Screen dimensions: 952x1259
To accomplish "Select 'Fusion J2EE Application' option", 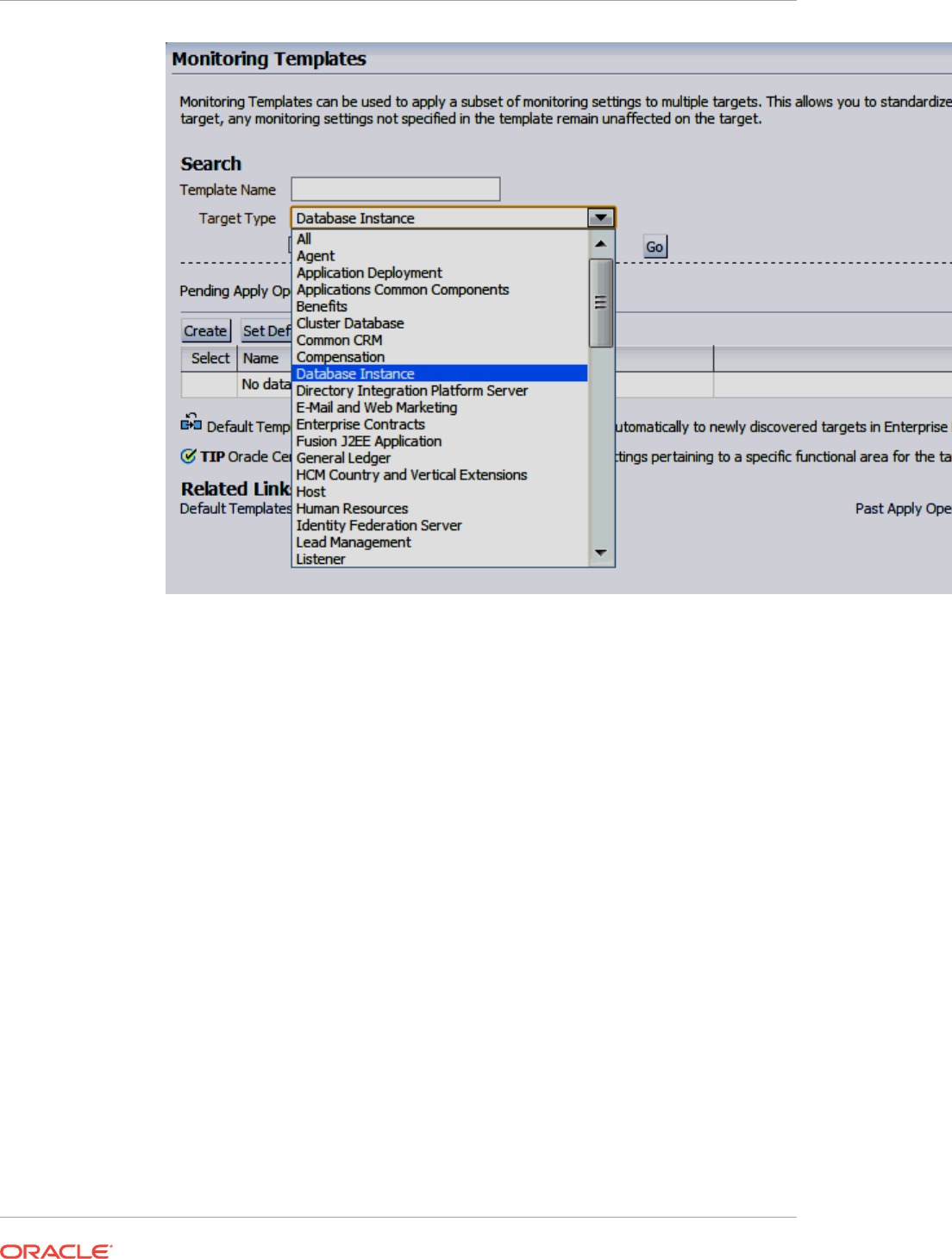I will pyautogui.click(x=441, y=441).
